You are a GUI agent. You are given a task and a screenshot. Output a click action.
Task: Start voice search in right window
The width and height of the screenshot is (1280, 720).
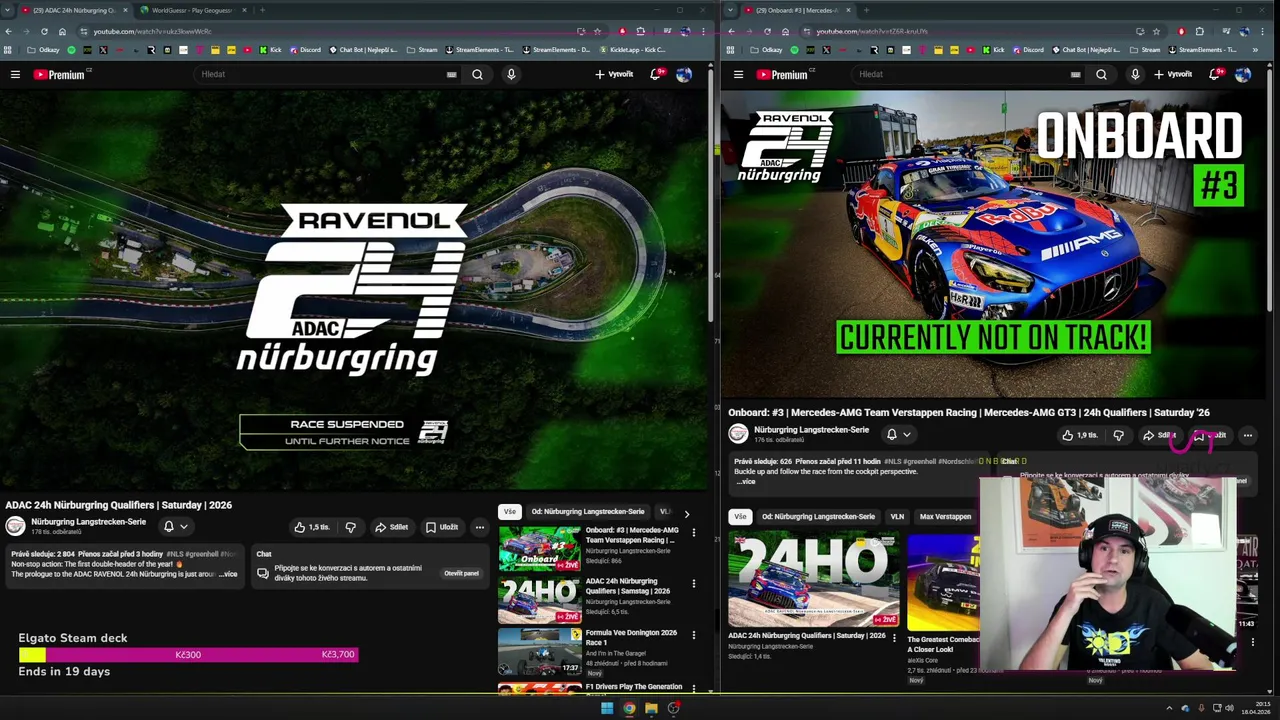point(1135,74)
